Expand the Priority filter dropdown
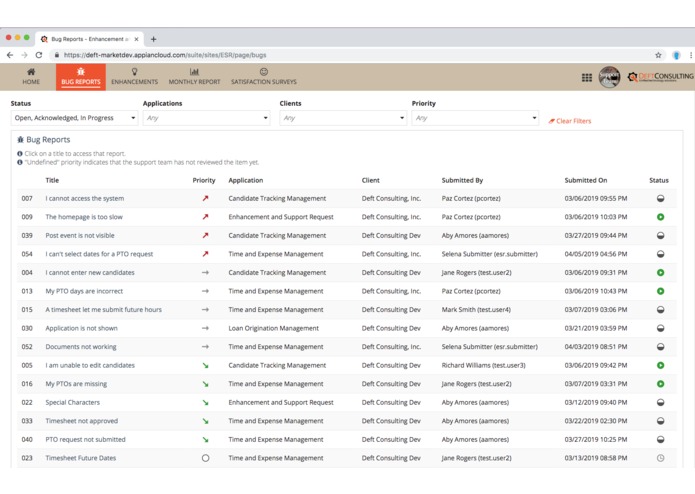 [475, 118]
